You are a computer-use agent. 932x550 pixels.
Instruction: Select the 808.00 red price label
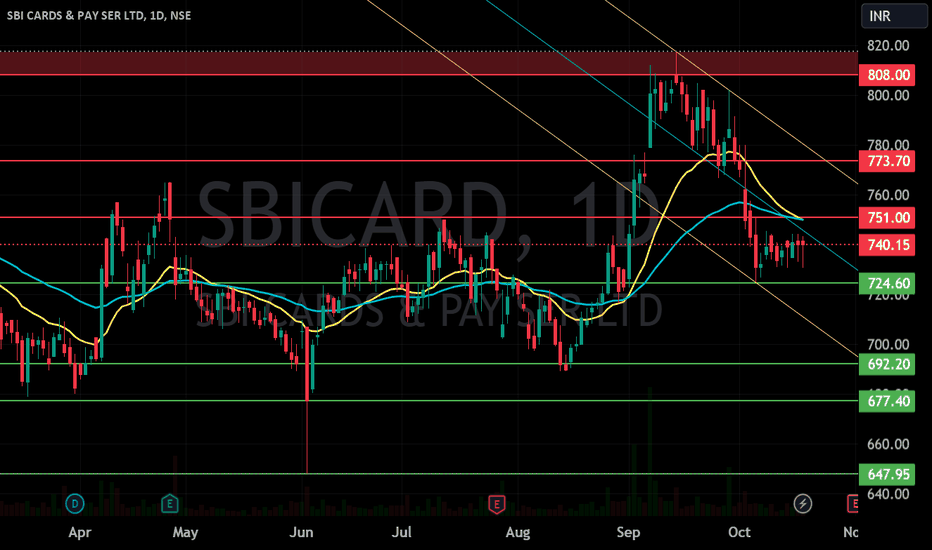[x=887, y=75]
